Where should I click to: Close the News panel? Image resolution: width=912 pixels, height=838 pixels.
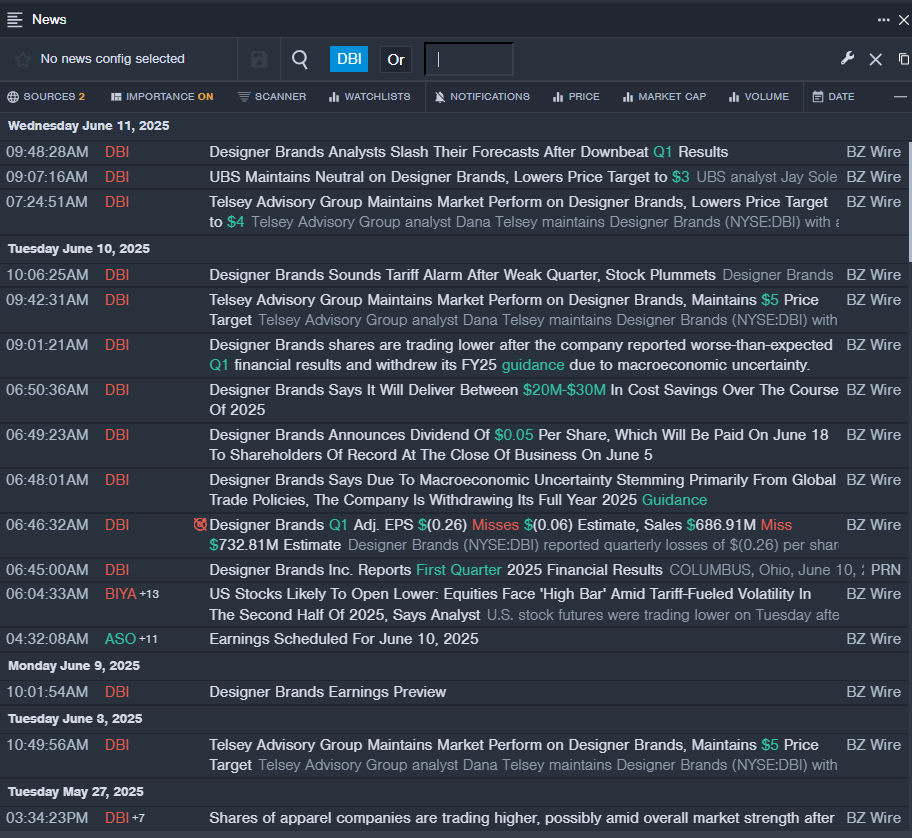click(904, 20)
